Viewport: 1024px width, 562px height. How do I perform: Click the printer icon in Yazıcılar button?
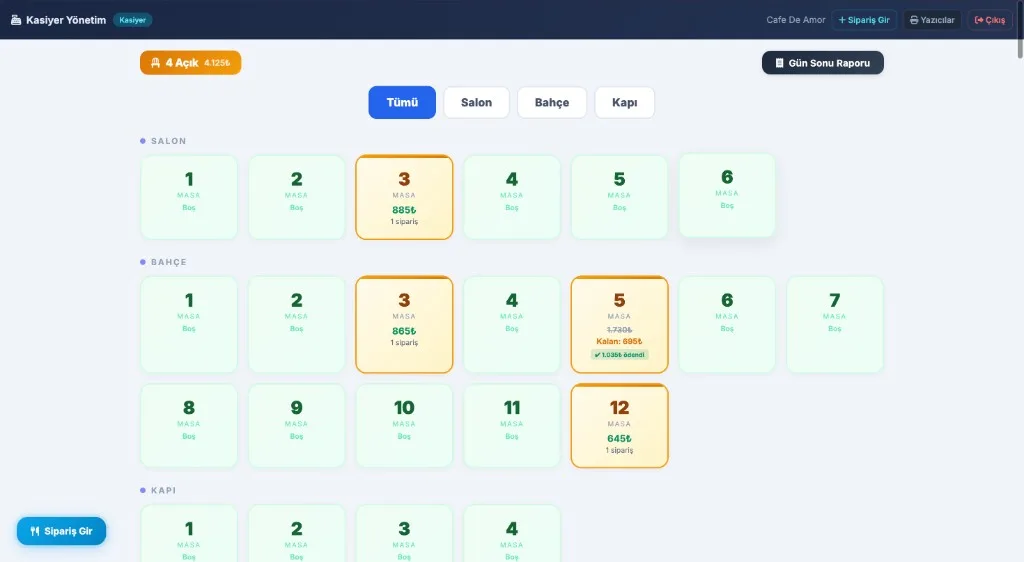click(914, 20)
